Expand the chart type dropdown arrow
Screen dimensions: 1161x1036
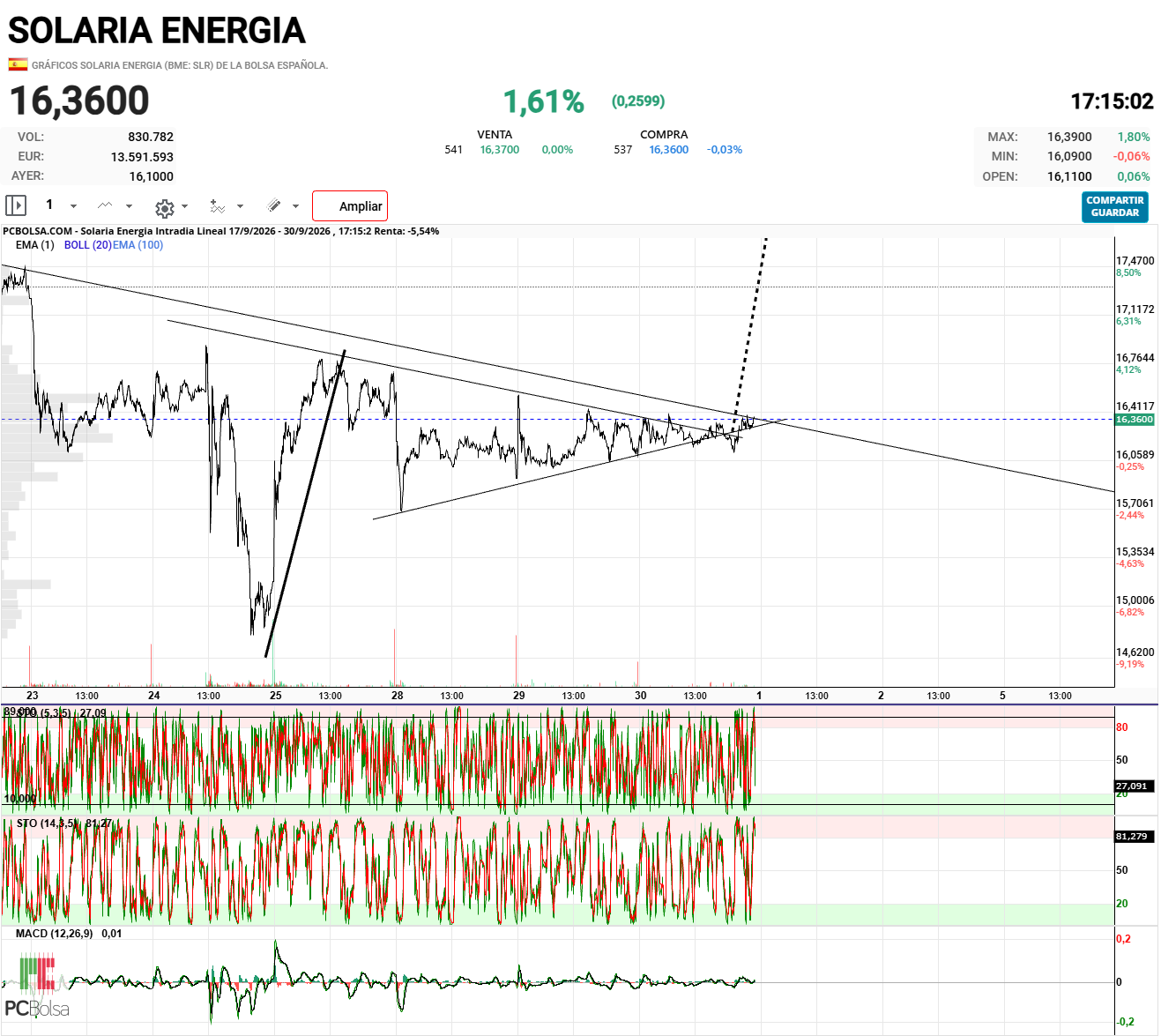coord(129,206)
